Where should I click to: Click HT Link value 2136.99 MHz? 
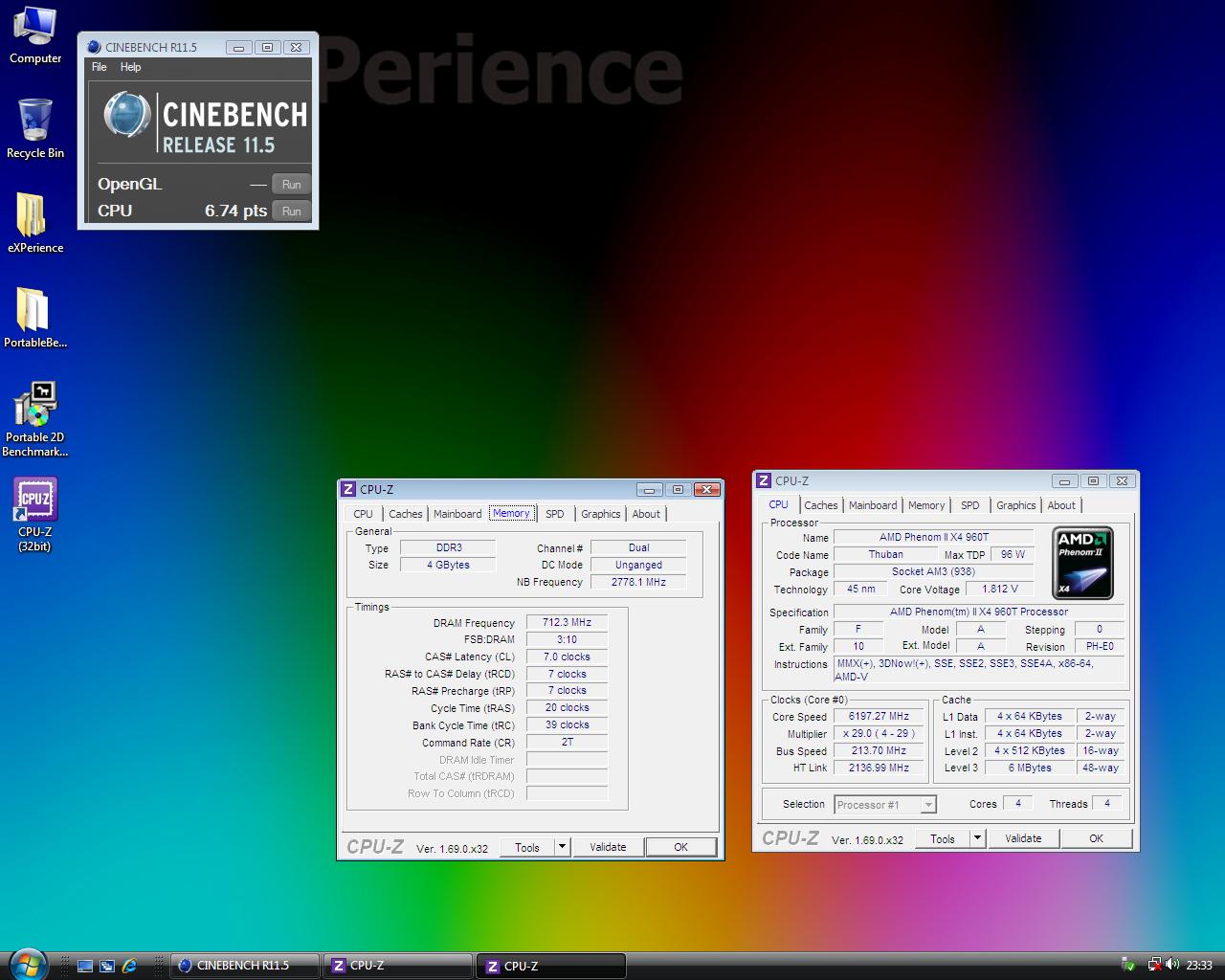879,768
